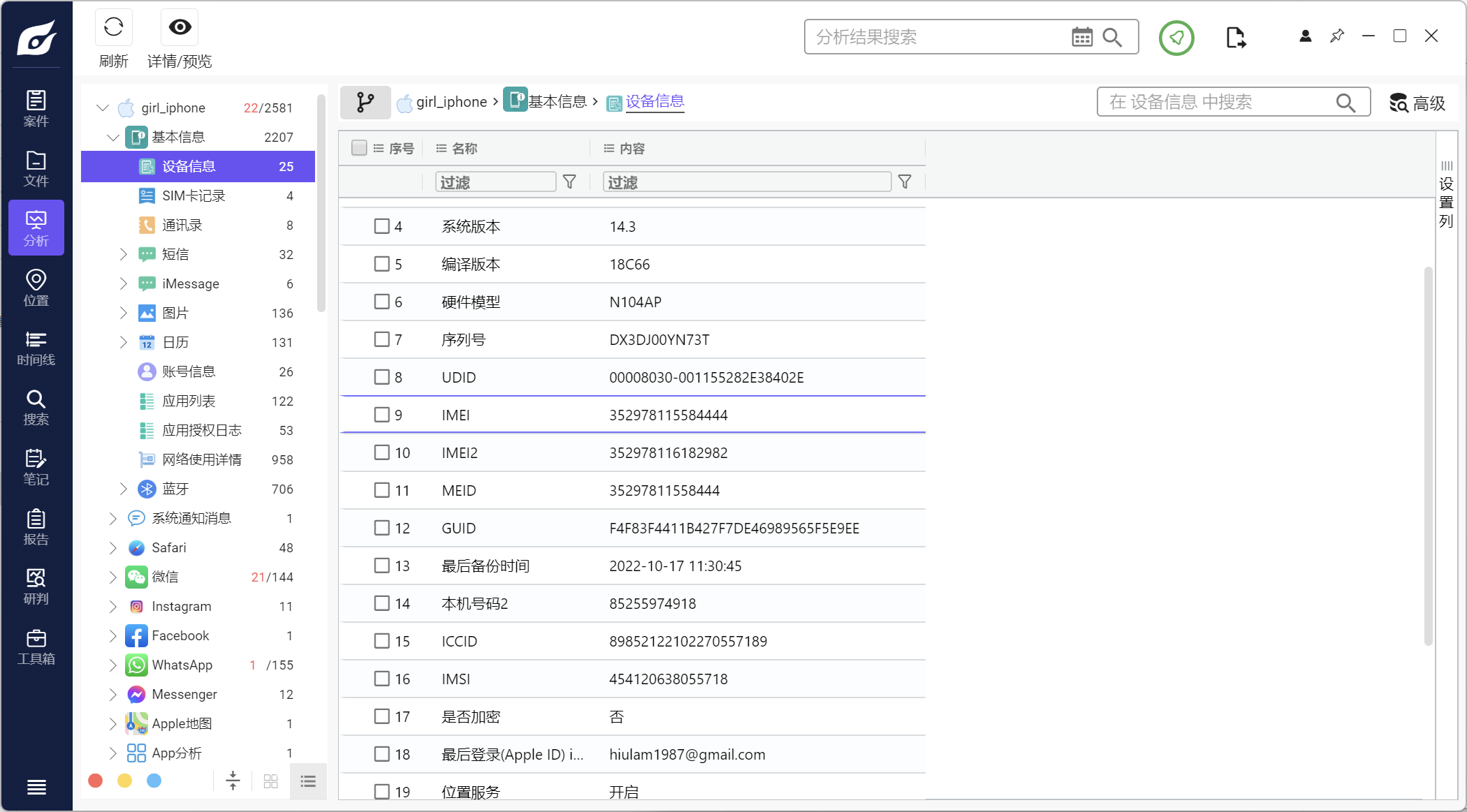Switch to grid view icon

[271, 781]
